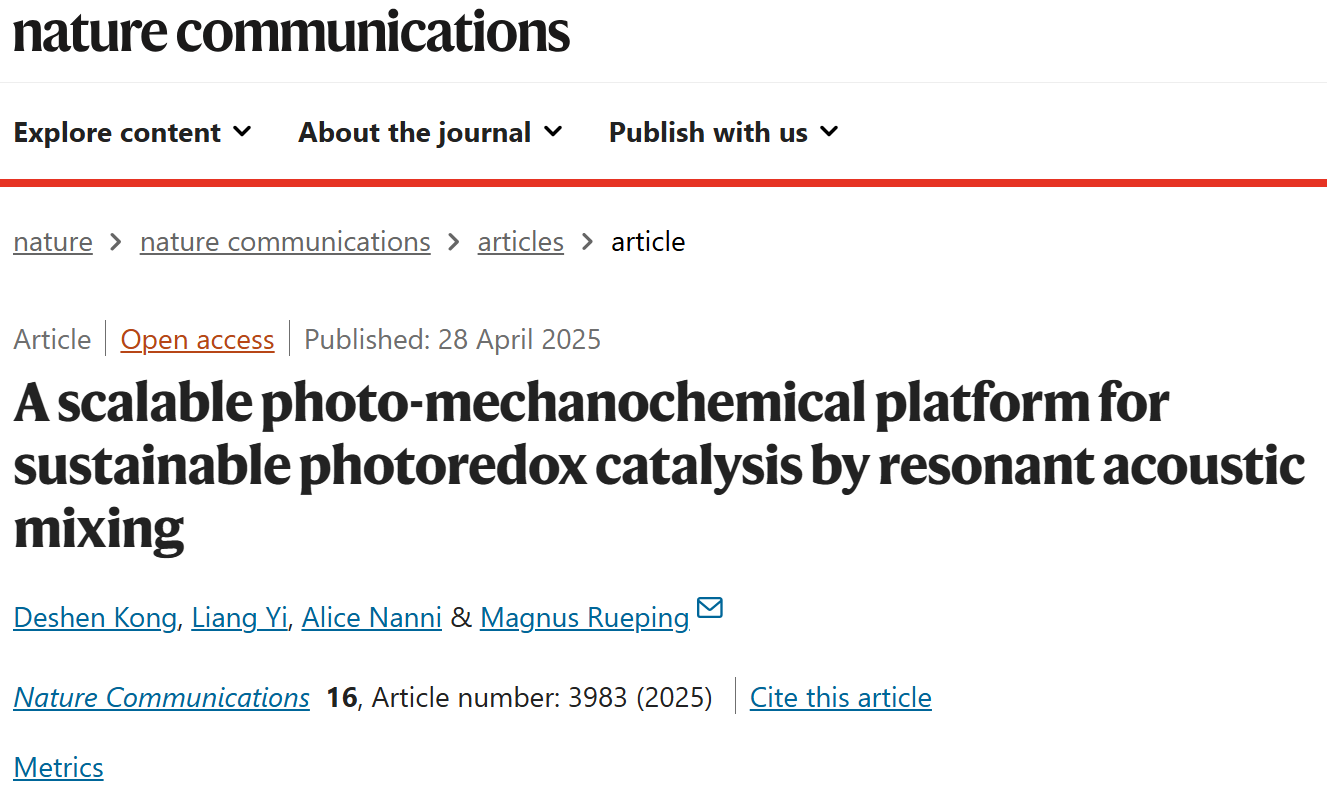
Task: Click the italic Nature Communications journal link
Action: (x=162, y=697)
